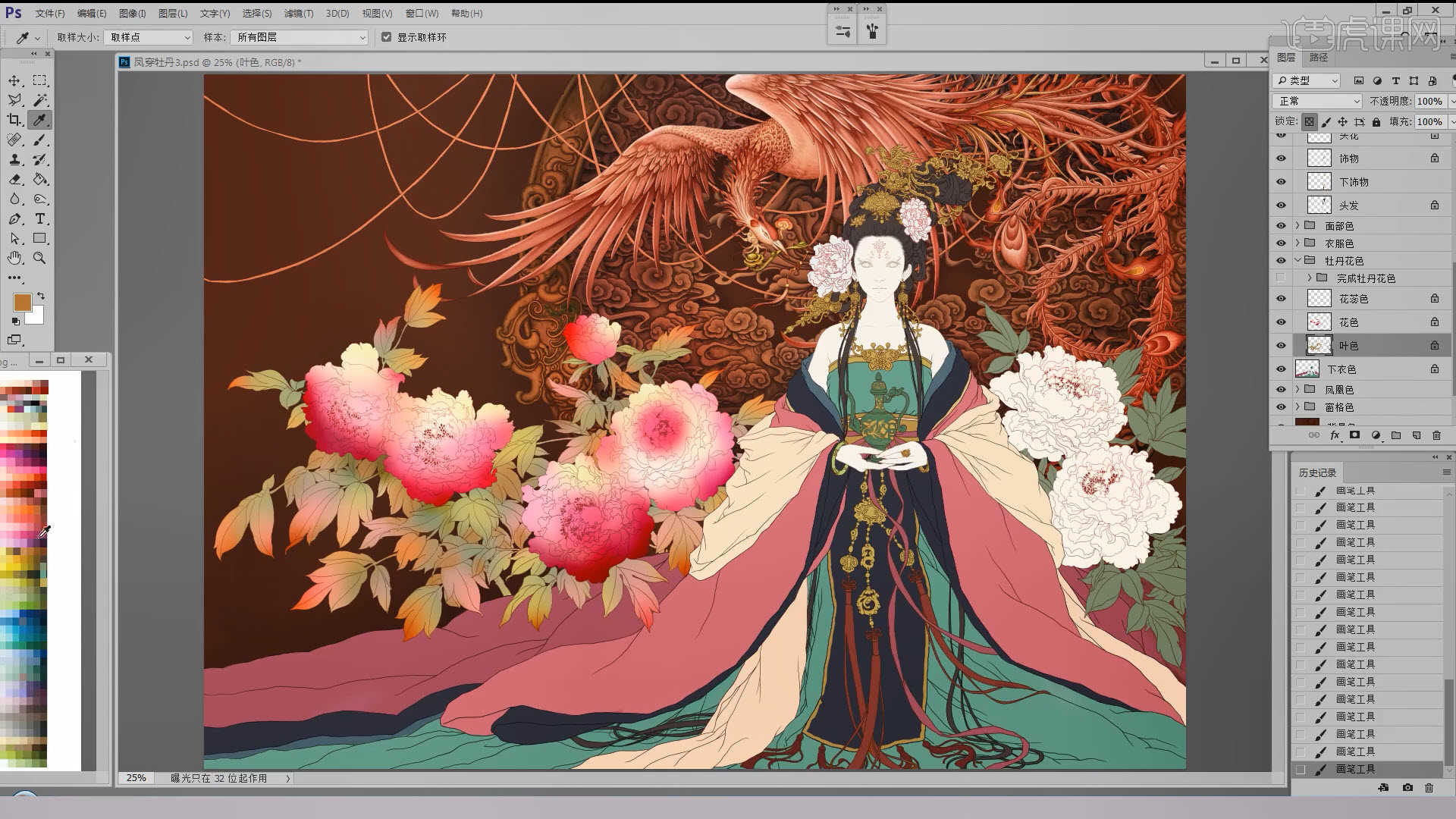Switch to the 路径 tab
Viewport: 1456px width, 819px height.
coord(1319,58)
